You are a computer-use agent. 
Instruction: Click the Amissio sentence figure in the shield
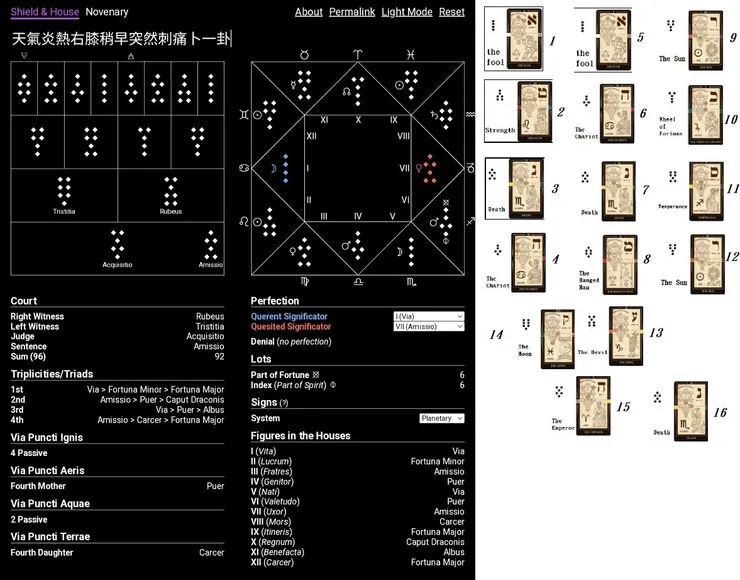(x=211, y=245)
